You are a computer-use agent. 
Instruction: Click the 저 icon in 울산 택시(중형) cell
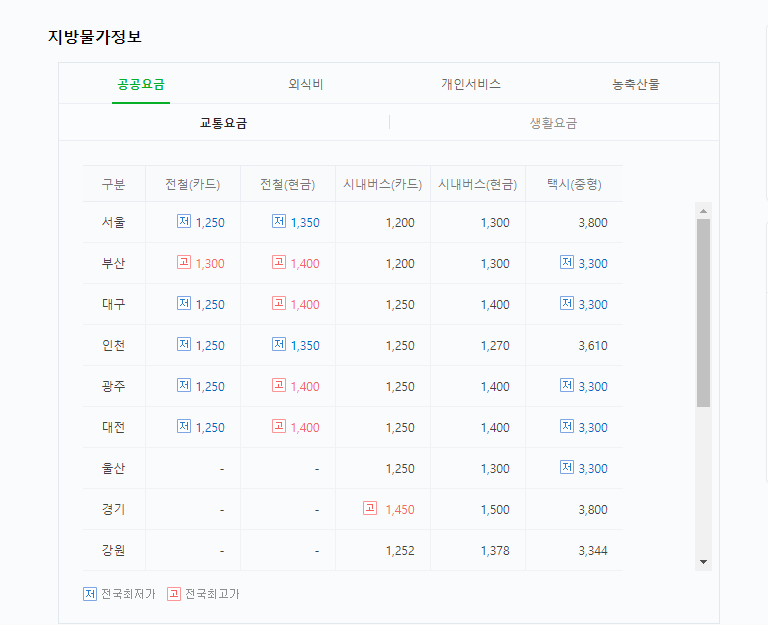pyautogui.click(x=567, y=467)
